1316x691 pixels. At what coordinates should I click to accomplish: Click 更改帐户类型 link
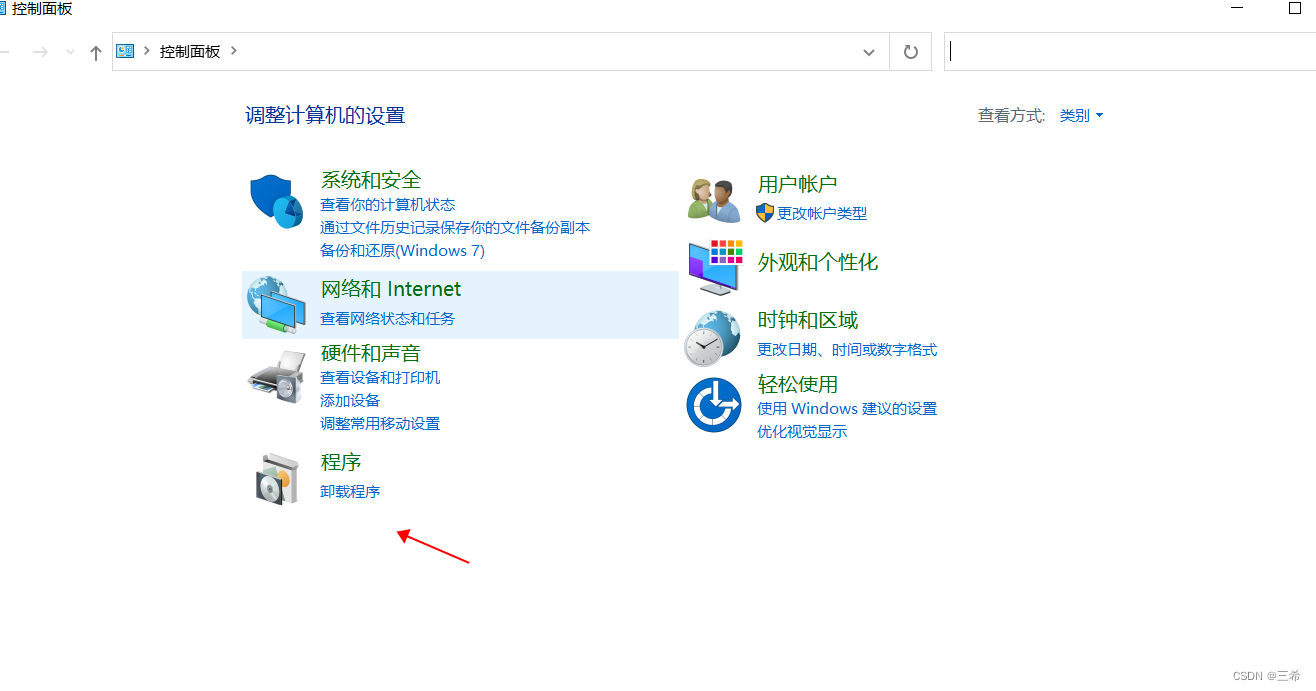(x=822, y=213)
